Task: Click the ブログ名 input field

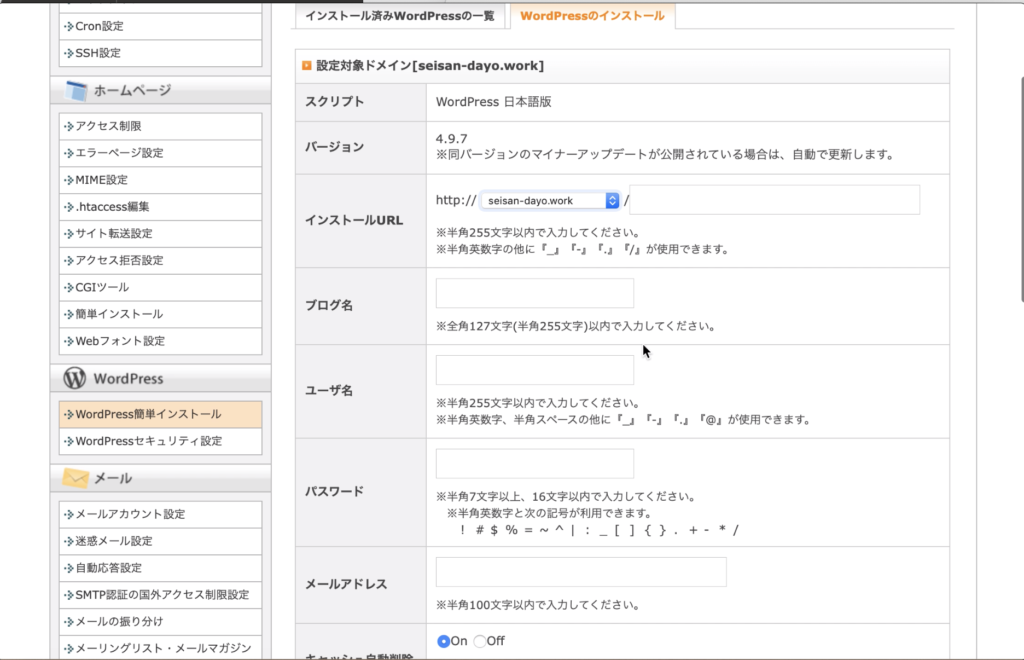Action: [535, 294]
